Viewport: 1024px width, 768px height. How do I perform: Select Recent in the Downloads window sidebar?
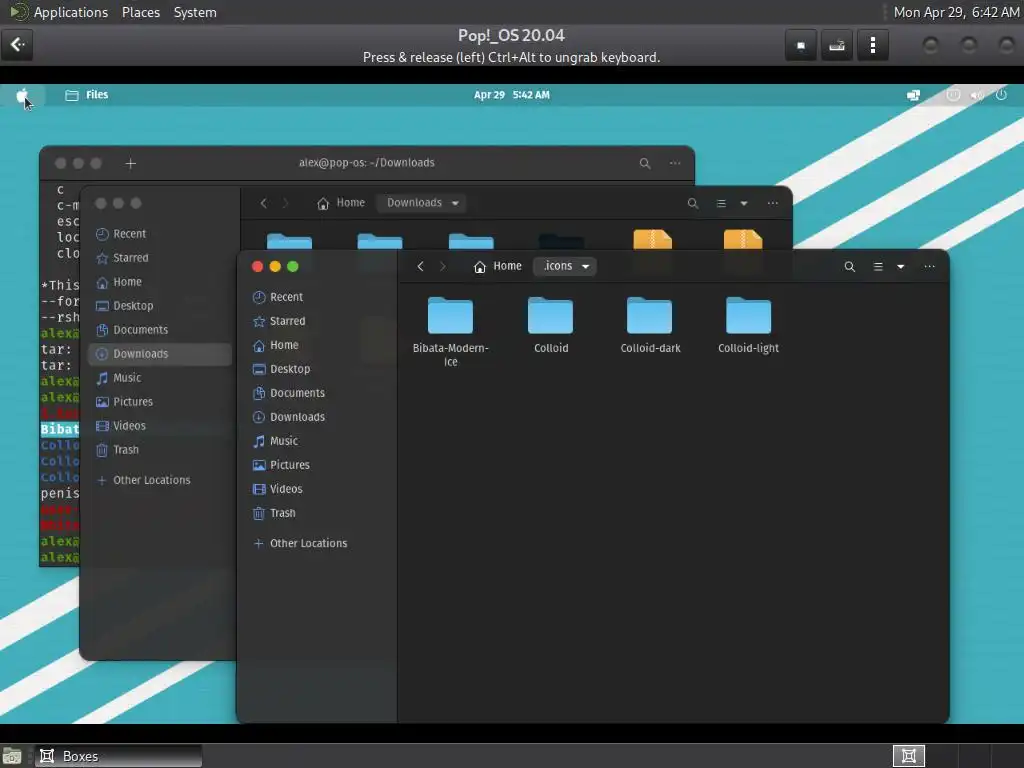pyautogui.click(x=160, y=234)
